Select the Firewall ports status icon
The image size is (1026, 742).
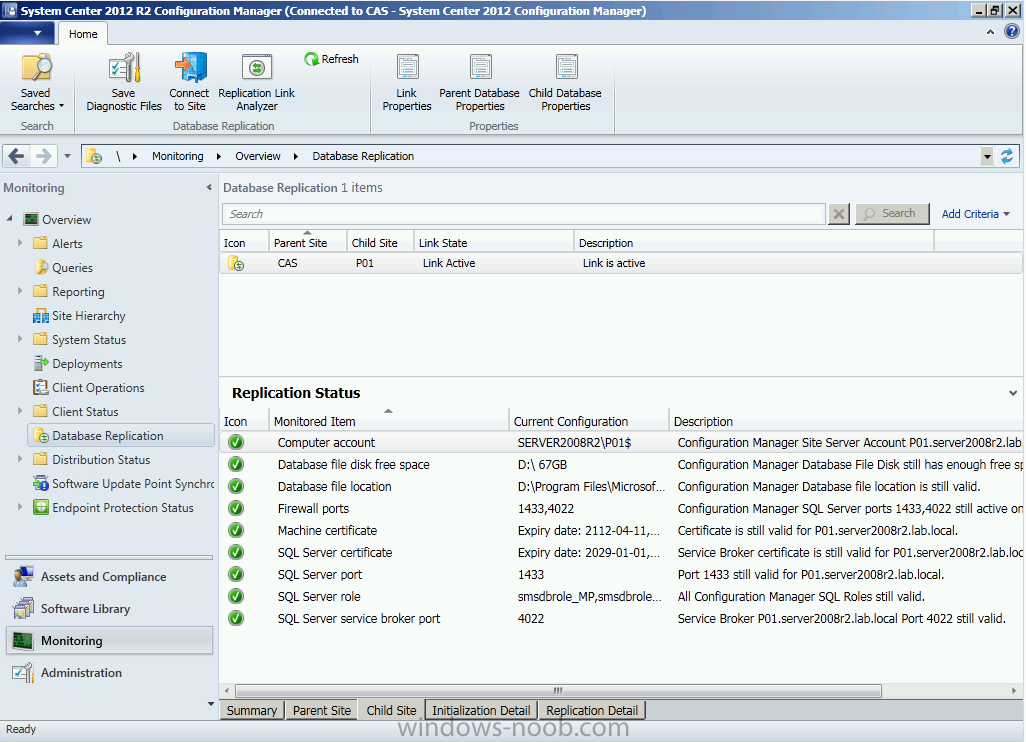point(236,508)
